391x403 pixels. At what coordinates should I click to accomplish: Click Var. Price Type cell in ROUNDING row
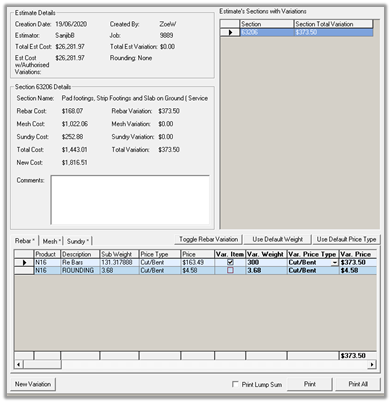(x=313, y=270)
